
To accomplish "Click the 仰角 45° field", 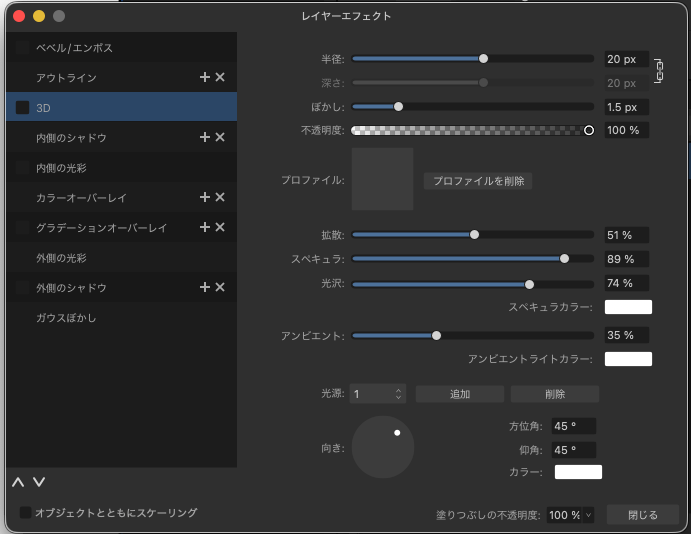I will point(574,450).
